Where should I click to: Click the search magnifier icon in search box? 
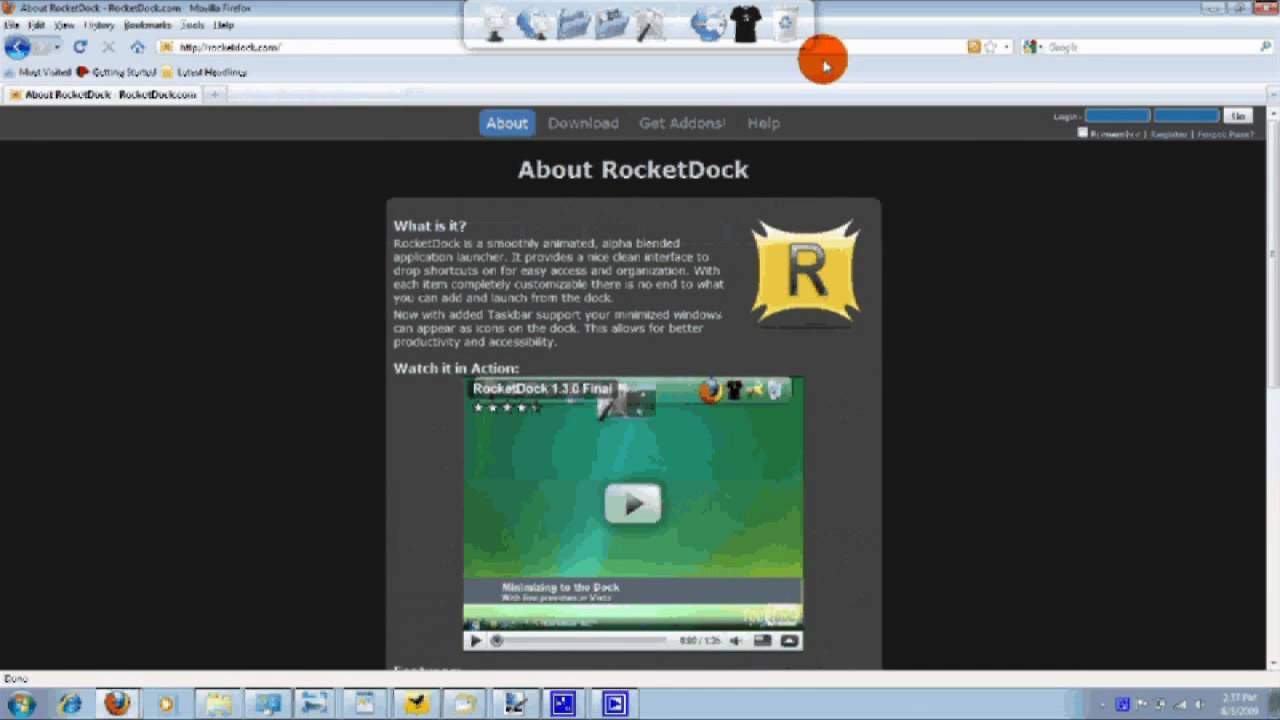1265,47
